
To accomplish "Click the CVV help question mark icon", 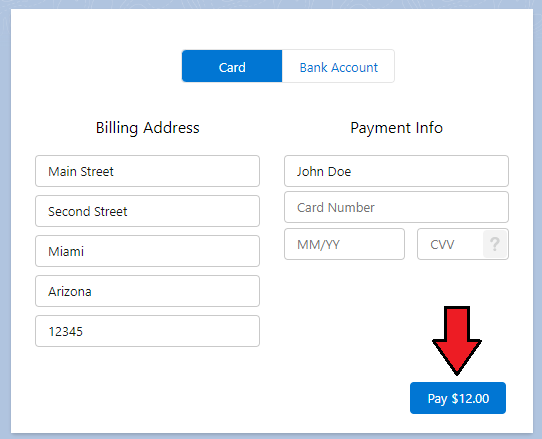I will point(495,244).
